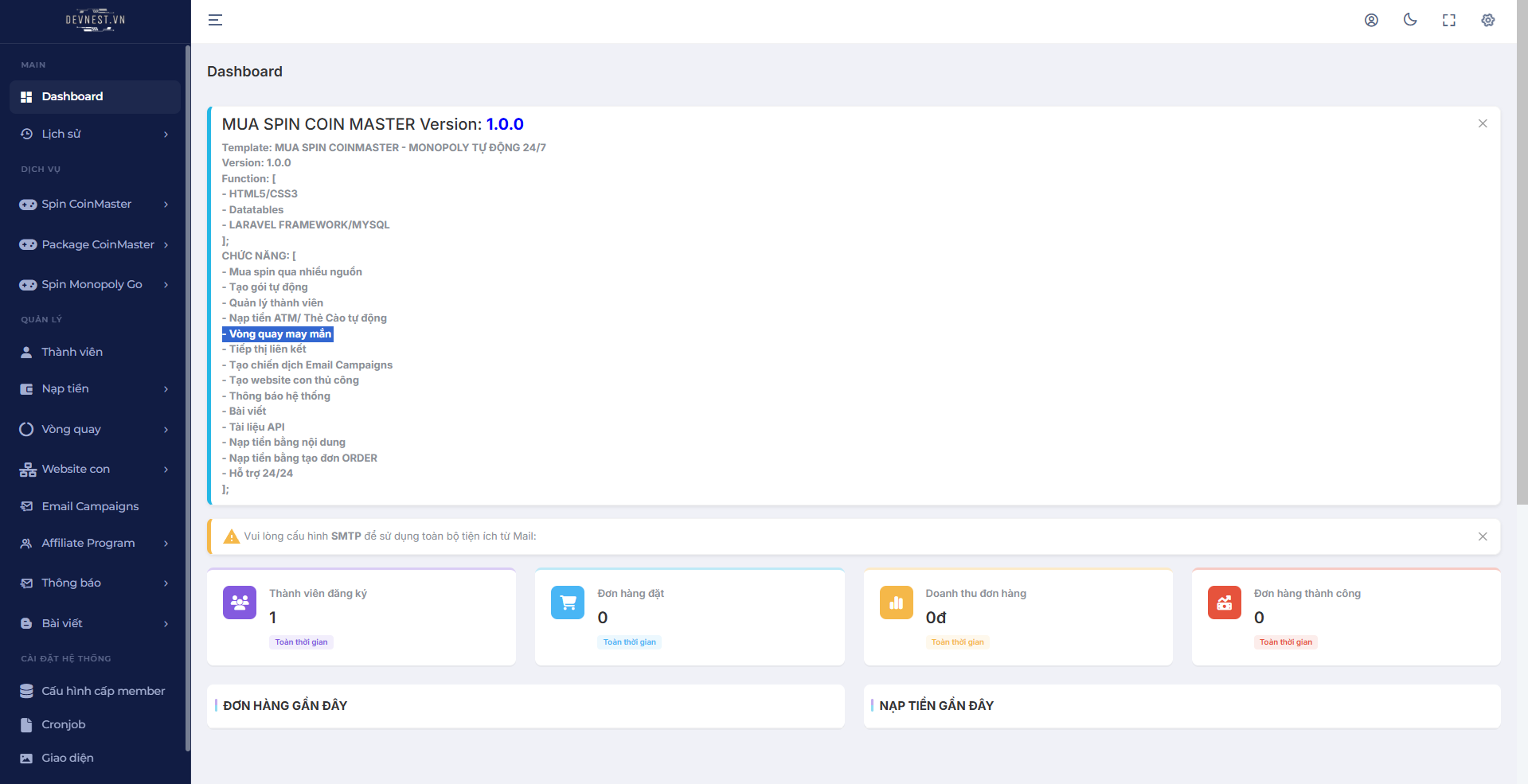Click the DEVNEST.VN logo
1528x784 pixels.
(96, 21)
